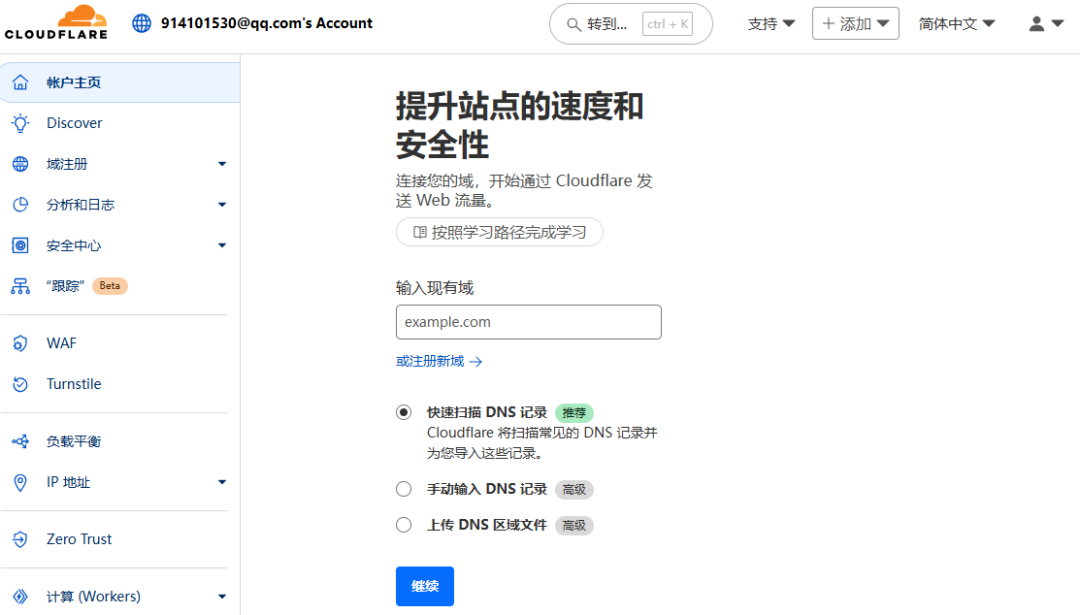This screenshot has height=615, width=1080.
Task: Click the plus icon in 添加 button
Action: coord(829,23)
